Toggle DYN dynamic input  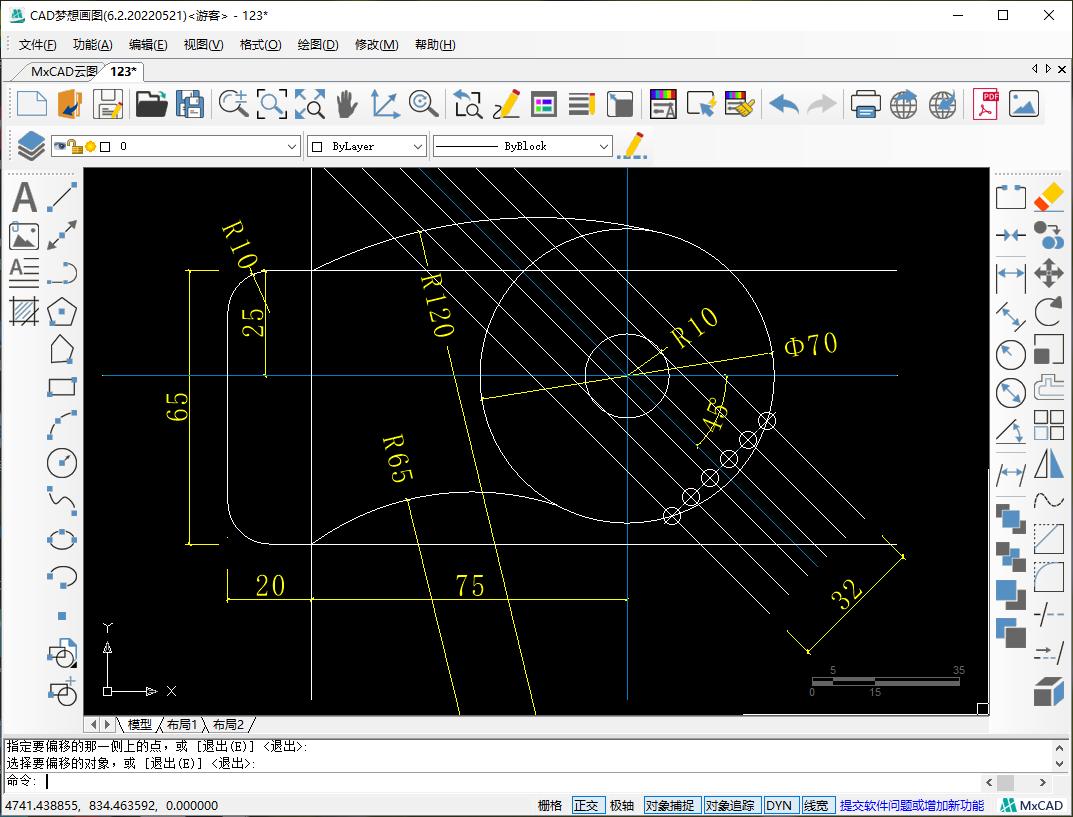(778, 805)
